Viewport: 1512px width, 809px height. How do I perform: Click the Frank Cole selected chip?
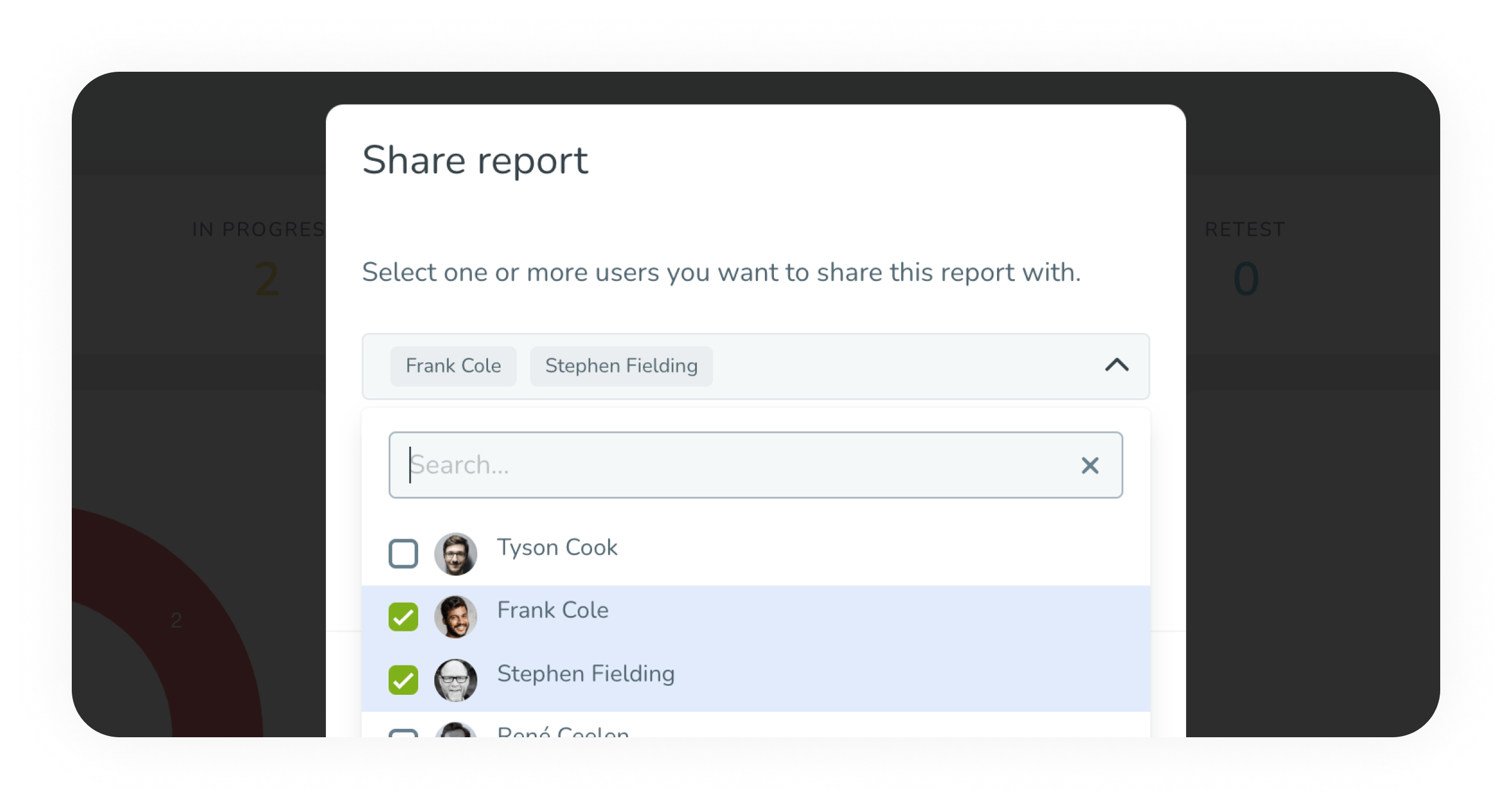pyautogui.click(x=453, y=366)
